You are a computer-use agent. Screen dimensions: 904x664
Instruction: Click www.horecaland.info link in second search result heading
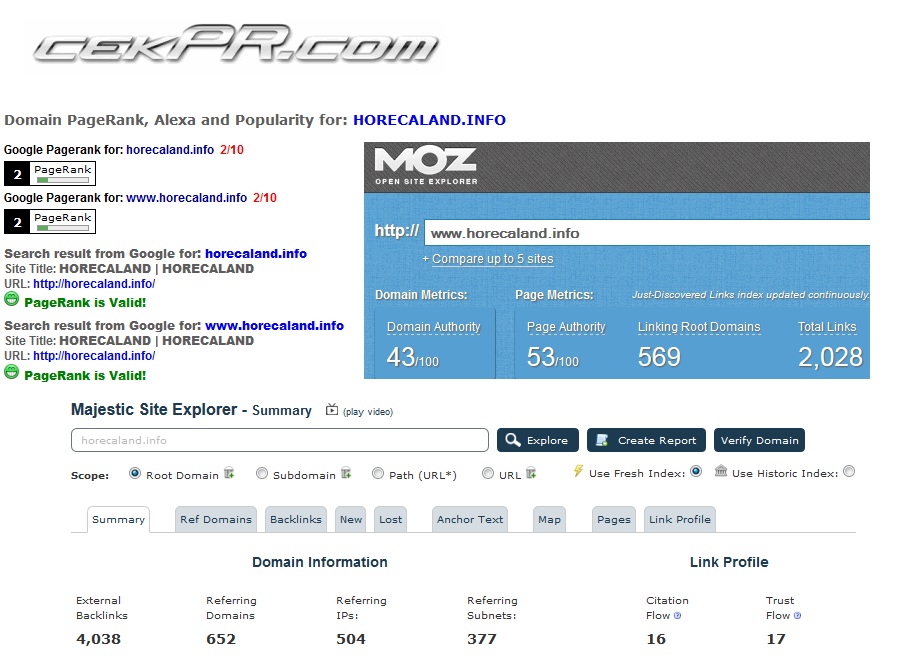[x=274, y=326]
